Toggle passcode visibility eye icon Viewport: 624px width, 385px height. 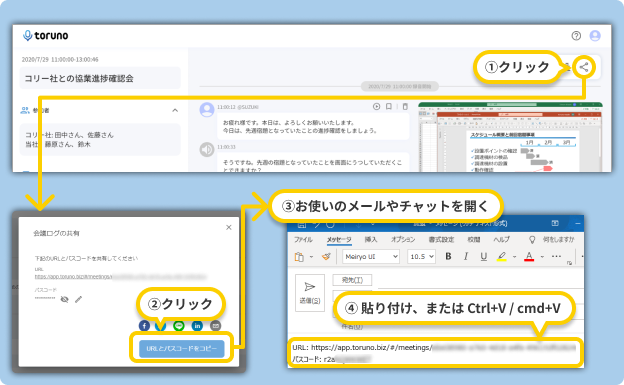coord(64,299)
